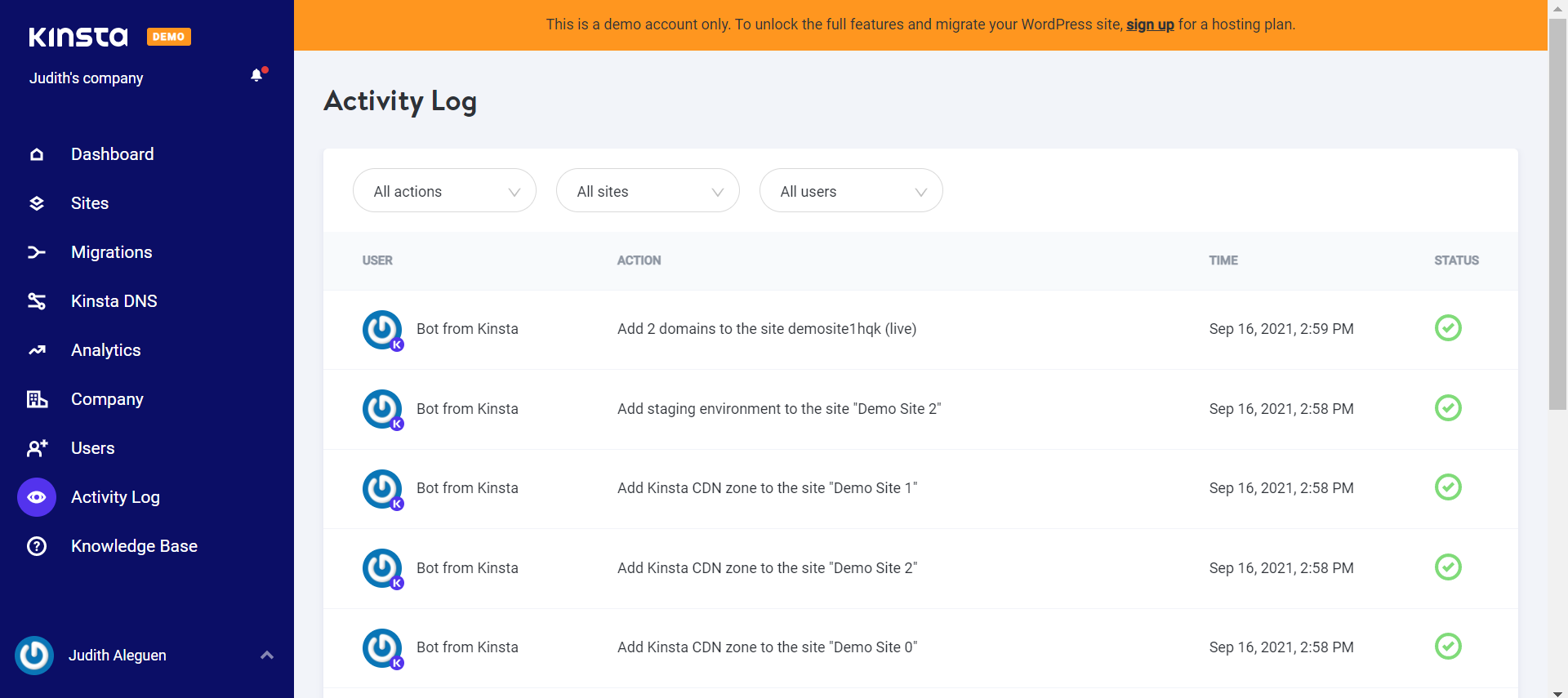
Task: Click the Sites layers icon
Action: click(x=37, y=203)
